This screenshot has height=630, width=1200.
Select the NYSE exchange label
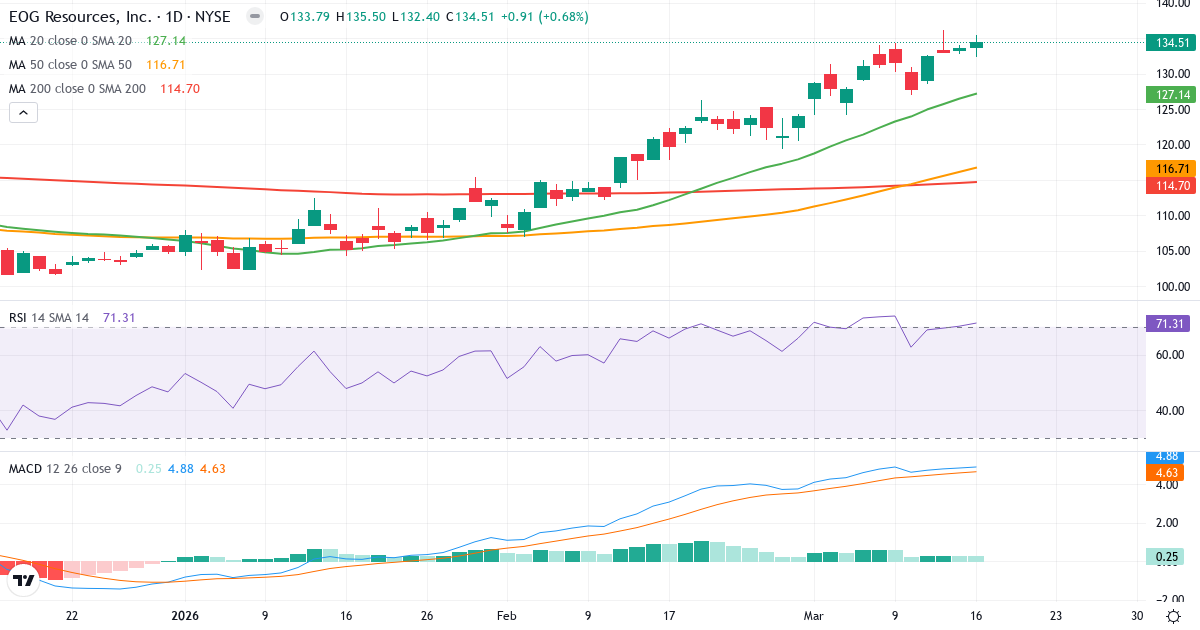point(211,17)
